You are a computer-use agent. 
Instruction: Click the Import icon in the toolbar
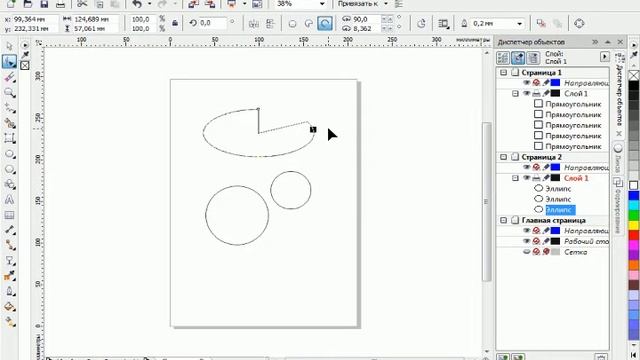tap(193, 4)
